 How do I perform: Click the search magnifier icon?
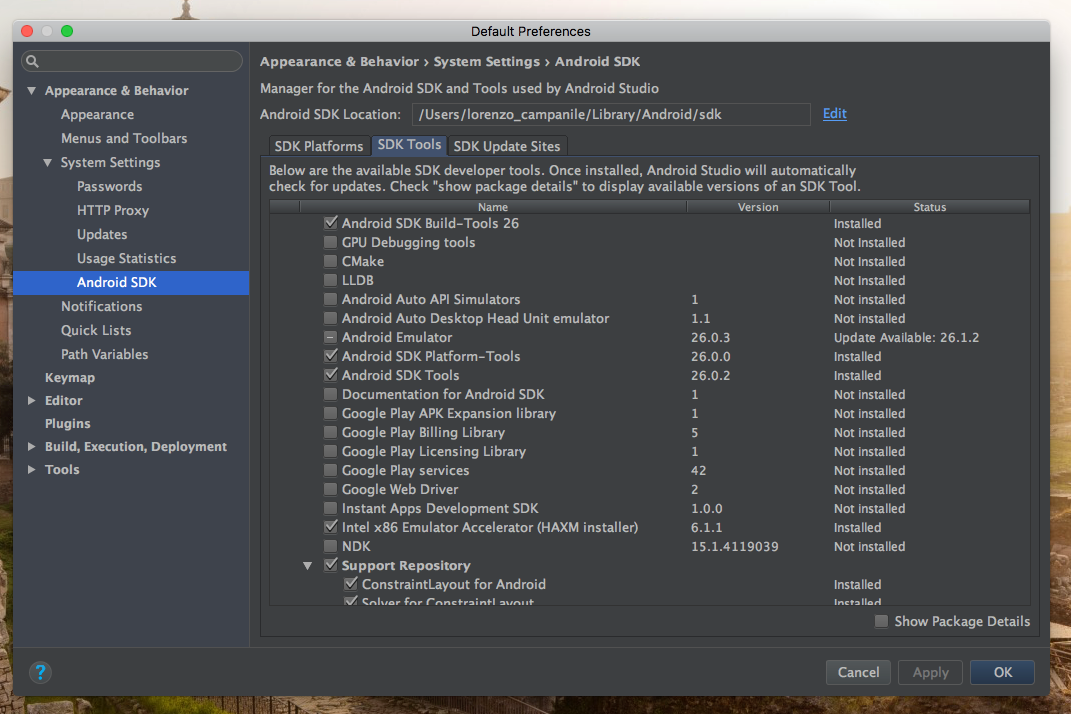(x=32, y=61)
